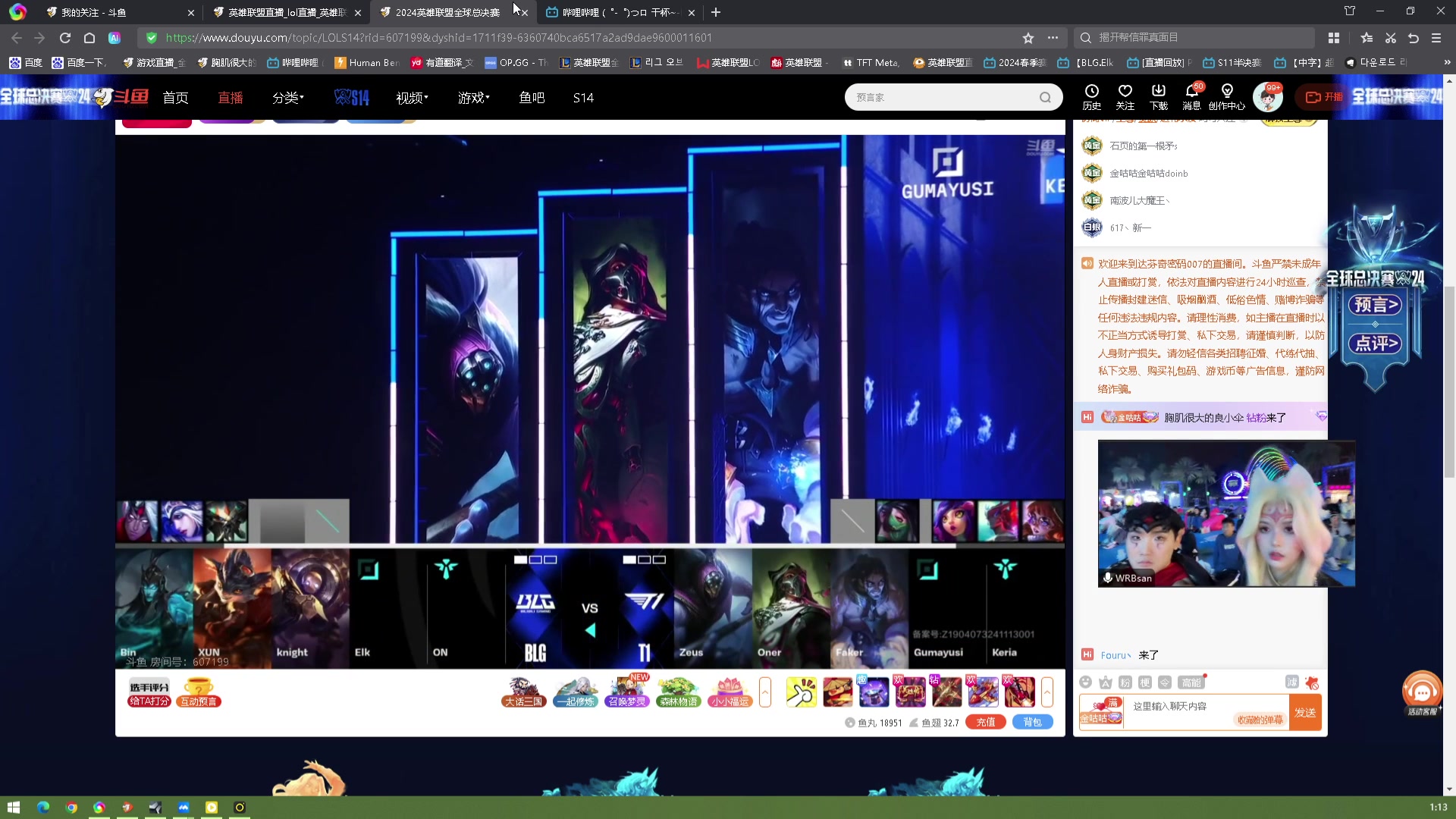Image resolution: width=1456 pixels, height=819 pixels.
Task: Open the 互动预言 trophy prediction
Action: click(198, 693)
